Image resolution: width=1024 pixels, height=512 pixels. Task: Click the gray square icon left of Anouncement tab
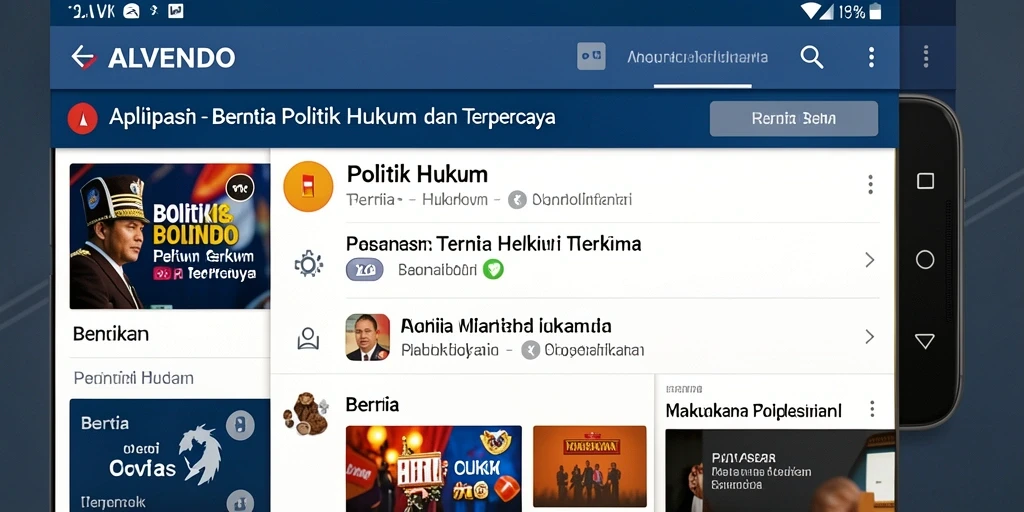(x=591, y=56)
